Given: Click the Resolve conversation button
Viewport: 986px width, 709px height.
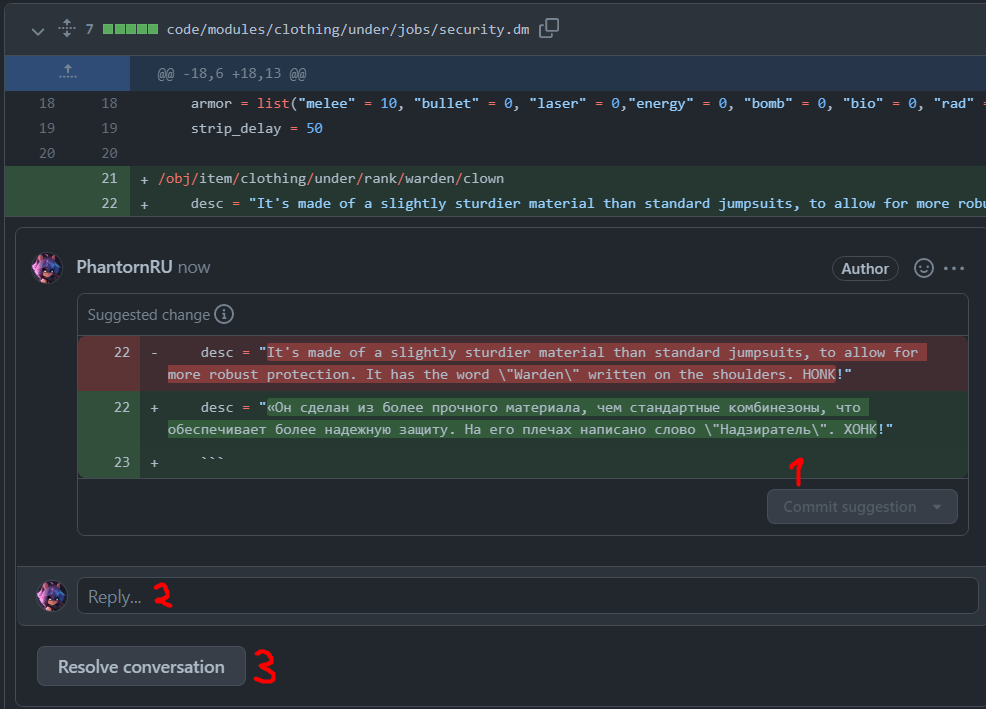Looking at the screenshot, I should (x=141, y=666).
